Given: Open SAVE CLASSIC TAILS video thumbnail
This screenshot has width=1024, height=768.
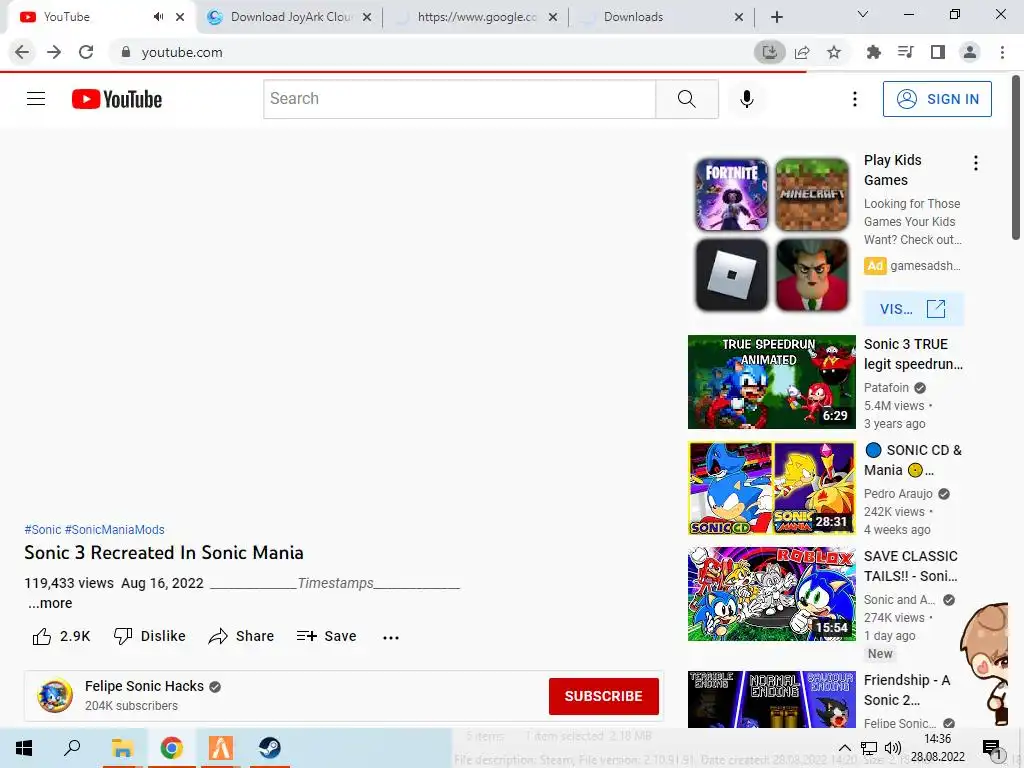Looking at the screenshot, I should coord(771,594).
